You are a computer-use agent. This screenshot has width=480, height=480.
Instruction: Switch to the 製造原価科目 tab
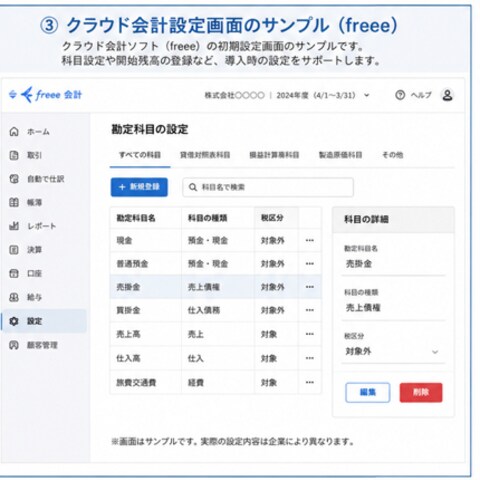click(340, 155)
